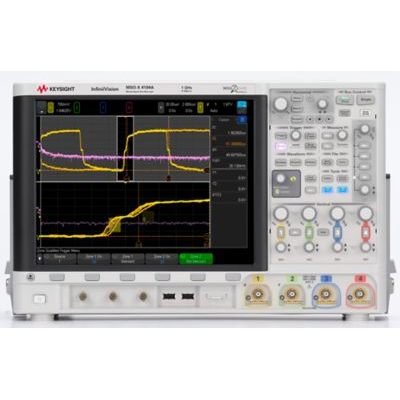Tap the Force Trigger key
The width and height of the screenshot is (400, 400).
(310, 136)
